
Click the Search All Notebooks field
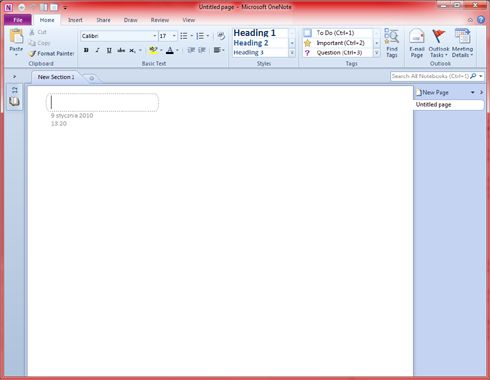click(x=430, y=76)
